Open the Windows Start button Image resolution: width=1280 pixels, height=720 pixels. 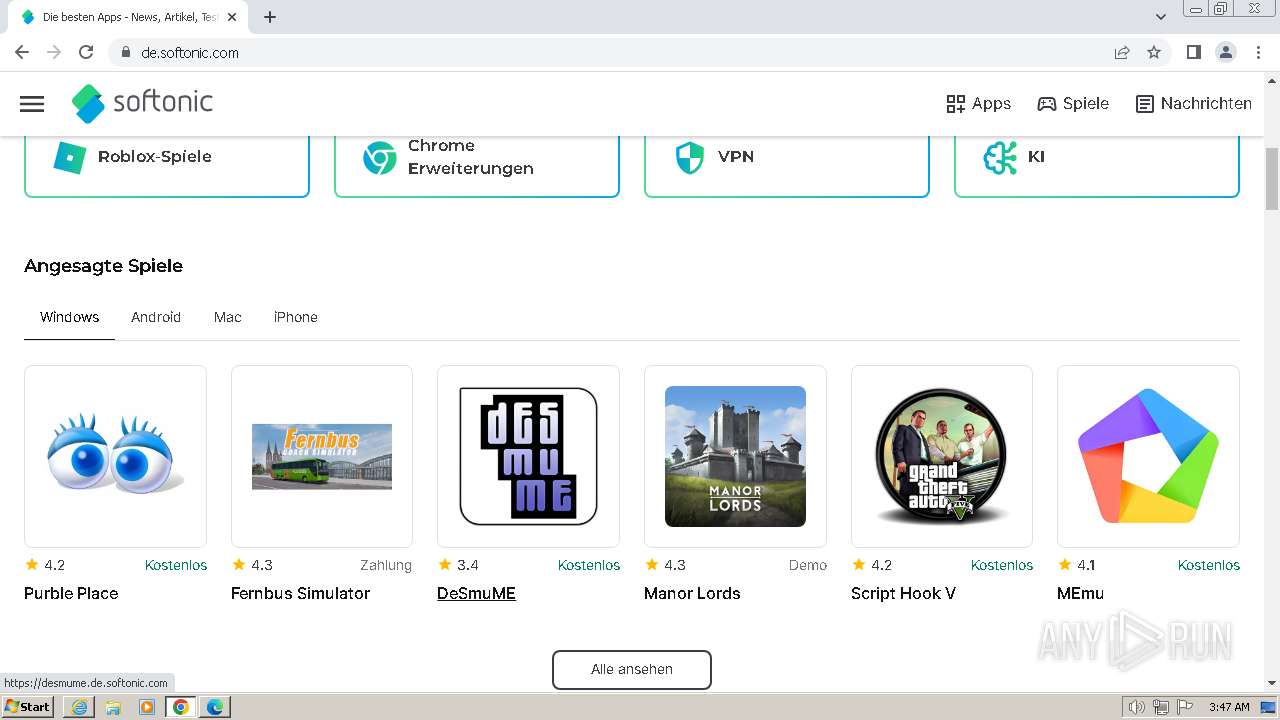point(28,707)
